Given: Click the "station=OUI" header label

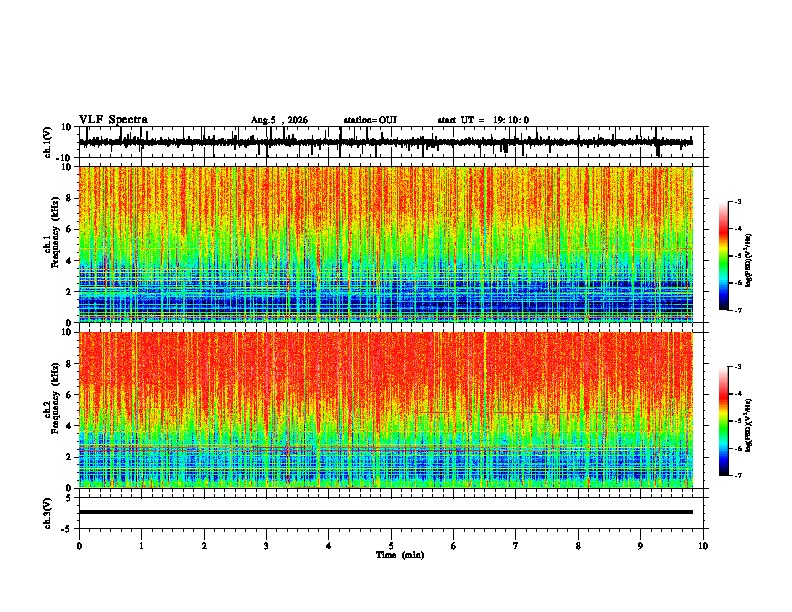Looking at the screenshot, I should [370, 120].
